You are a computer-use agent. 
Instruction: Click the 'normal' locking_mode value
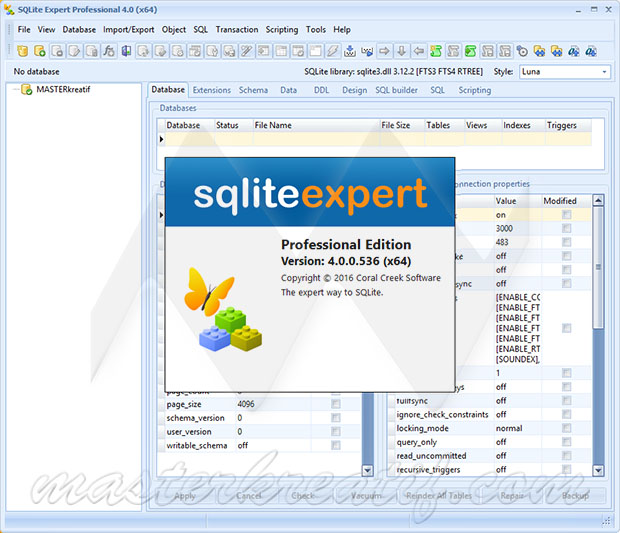509,428
